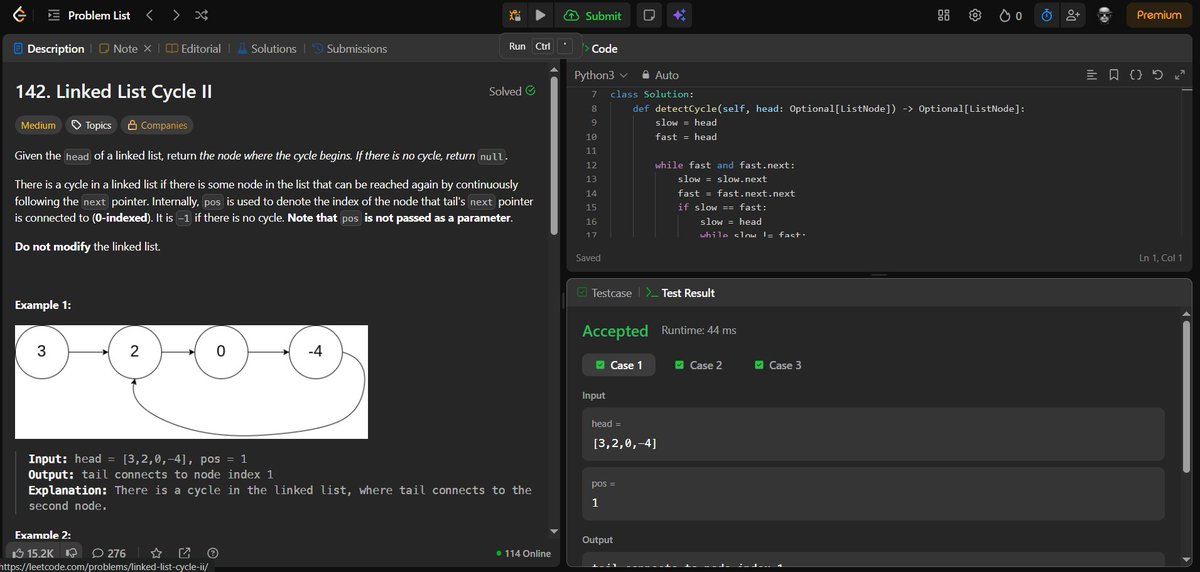This screenshot has height=572, width=1200.
Task: Click the head input value field
Action: click(x=873, y=434)
